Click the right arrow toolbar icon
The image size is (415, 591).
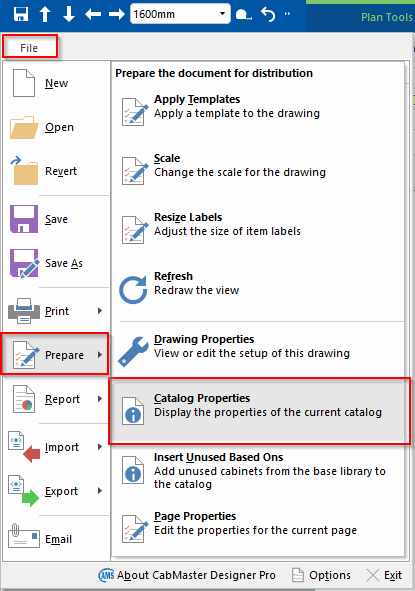pyautogui.click(x=116, y=14)
